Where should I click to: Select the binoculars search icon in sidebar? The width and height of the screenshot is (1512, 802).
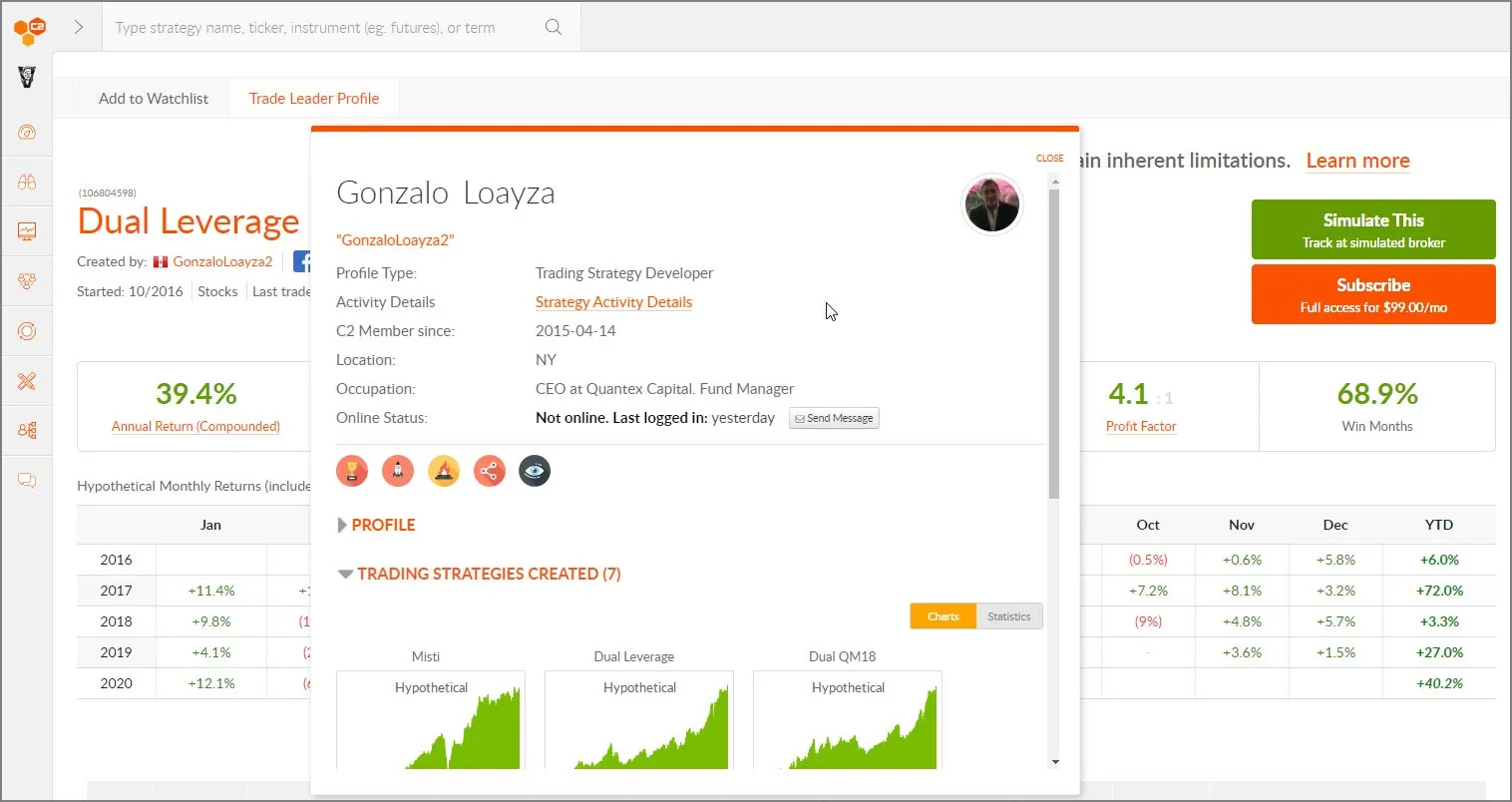28,181
